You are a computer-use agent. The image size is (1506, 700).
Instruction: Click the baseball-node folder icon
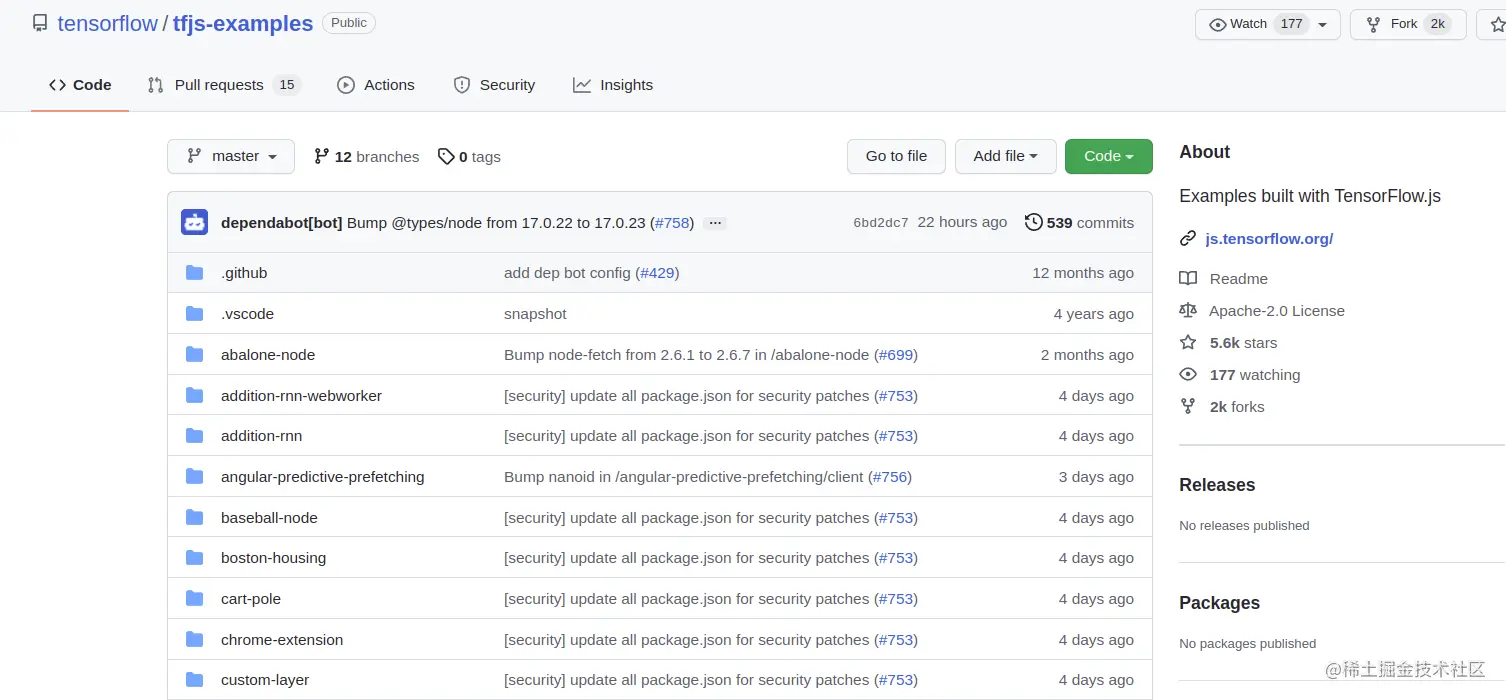[195, 517]
